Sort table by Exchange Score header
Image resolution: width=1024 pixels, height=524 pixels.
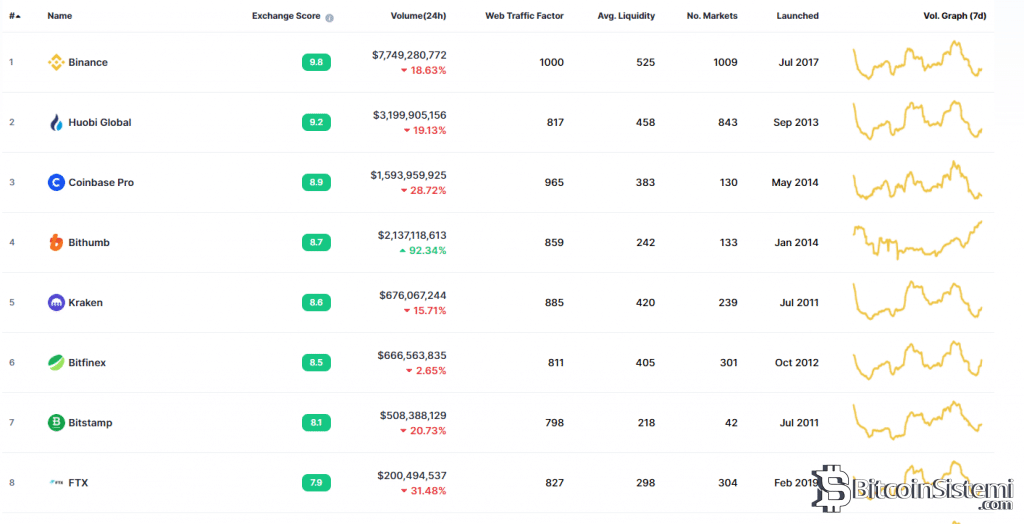click(x=286, y=16)
